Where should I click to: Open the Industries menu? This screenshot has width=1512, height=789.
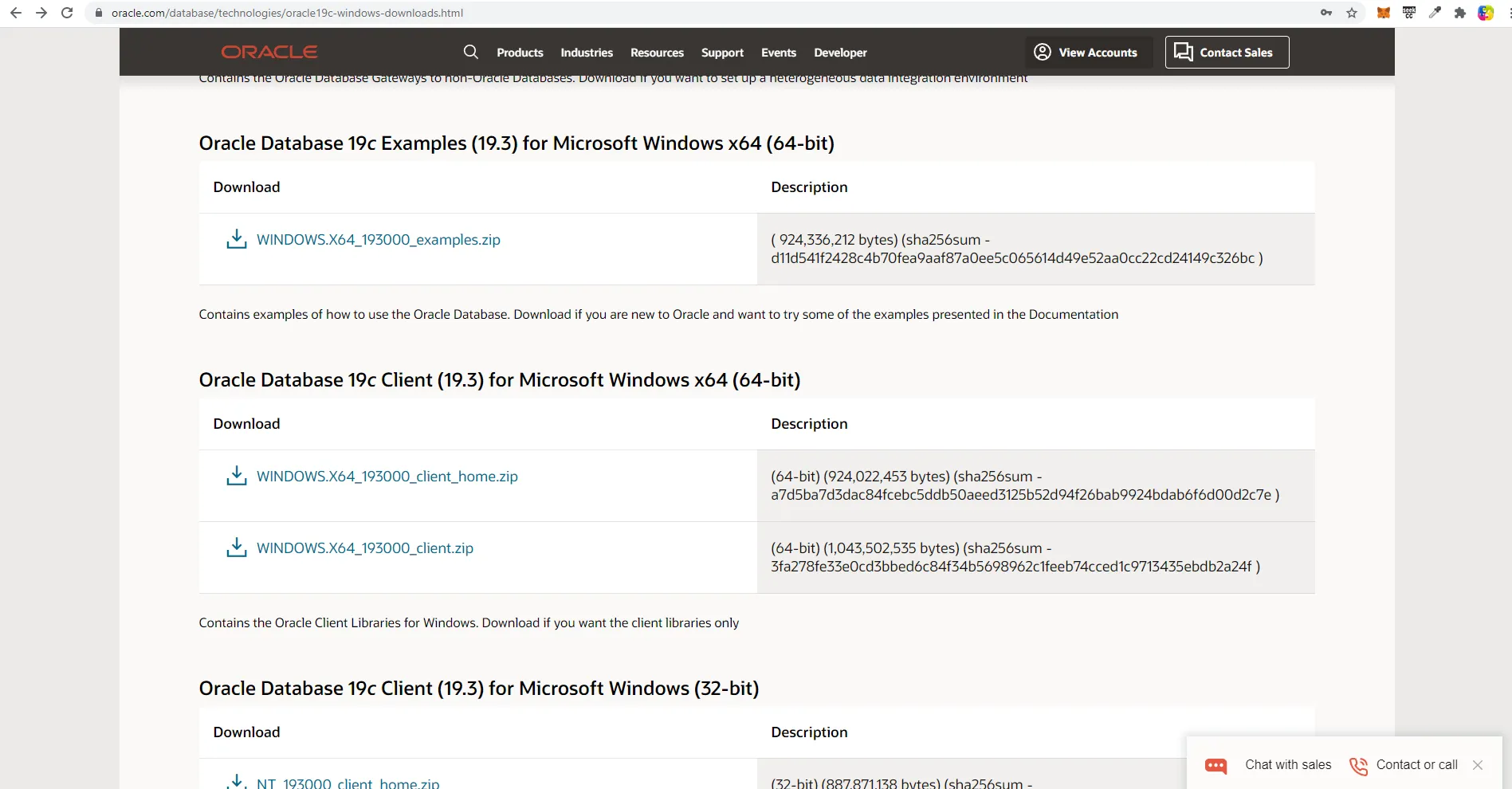[587, 53]
